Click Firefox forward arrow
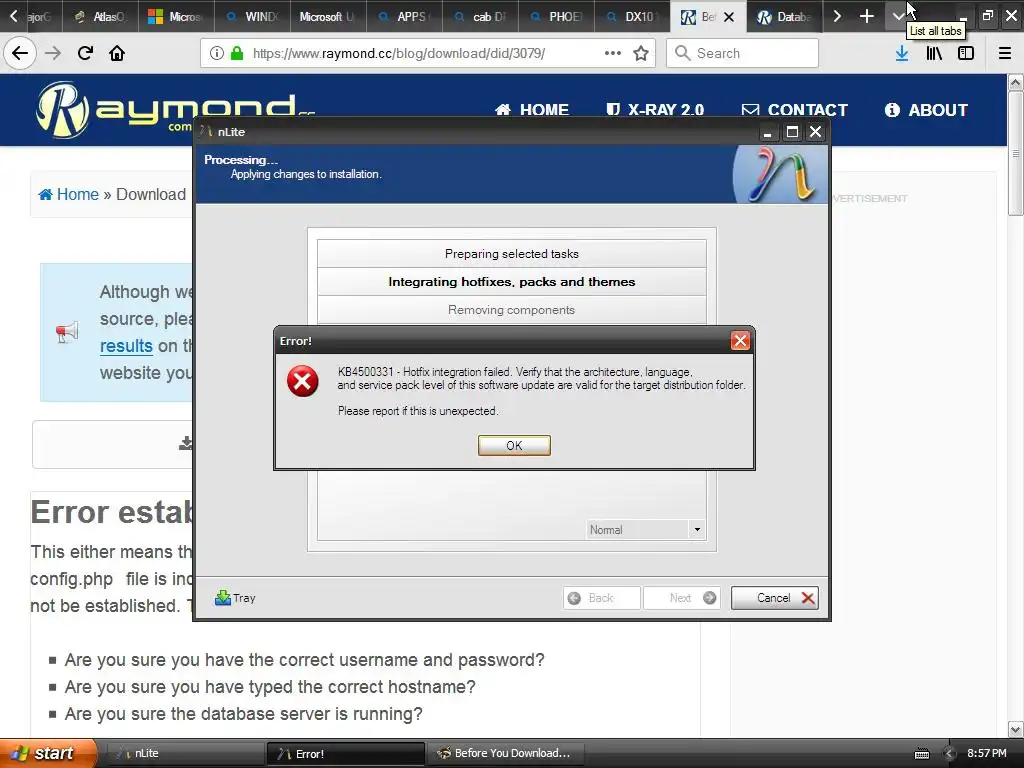Image resolution: width=1024 pixels, height=768 pixels. coord(53,53)
